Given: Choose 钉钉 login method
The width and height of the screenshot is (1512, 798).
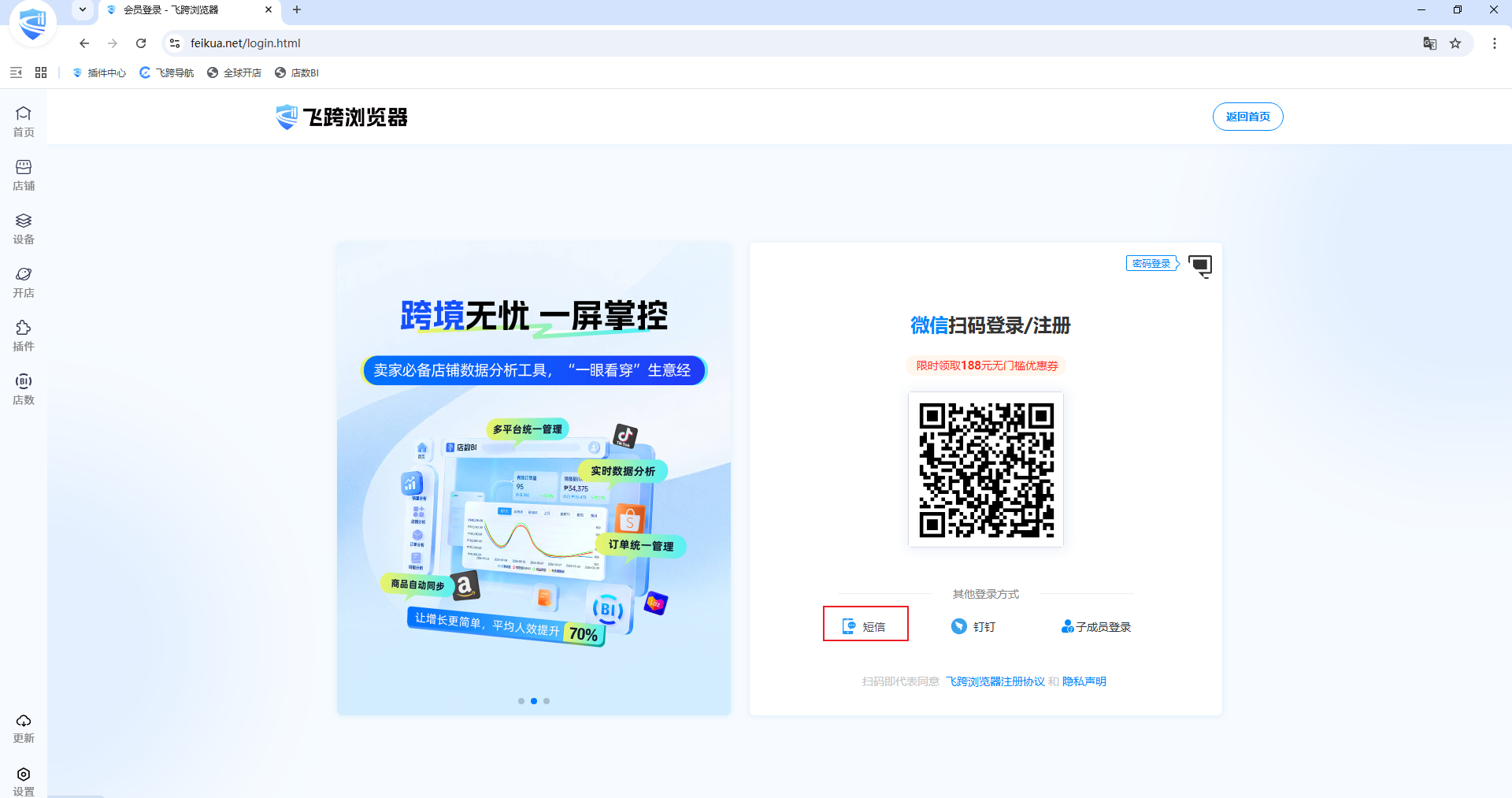Looking at the screenshot, I should [973, 626].
